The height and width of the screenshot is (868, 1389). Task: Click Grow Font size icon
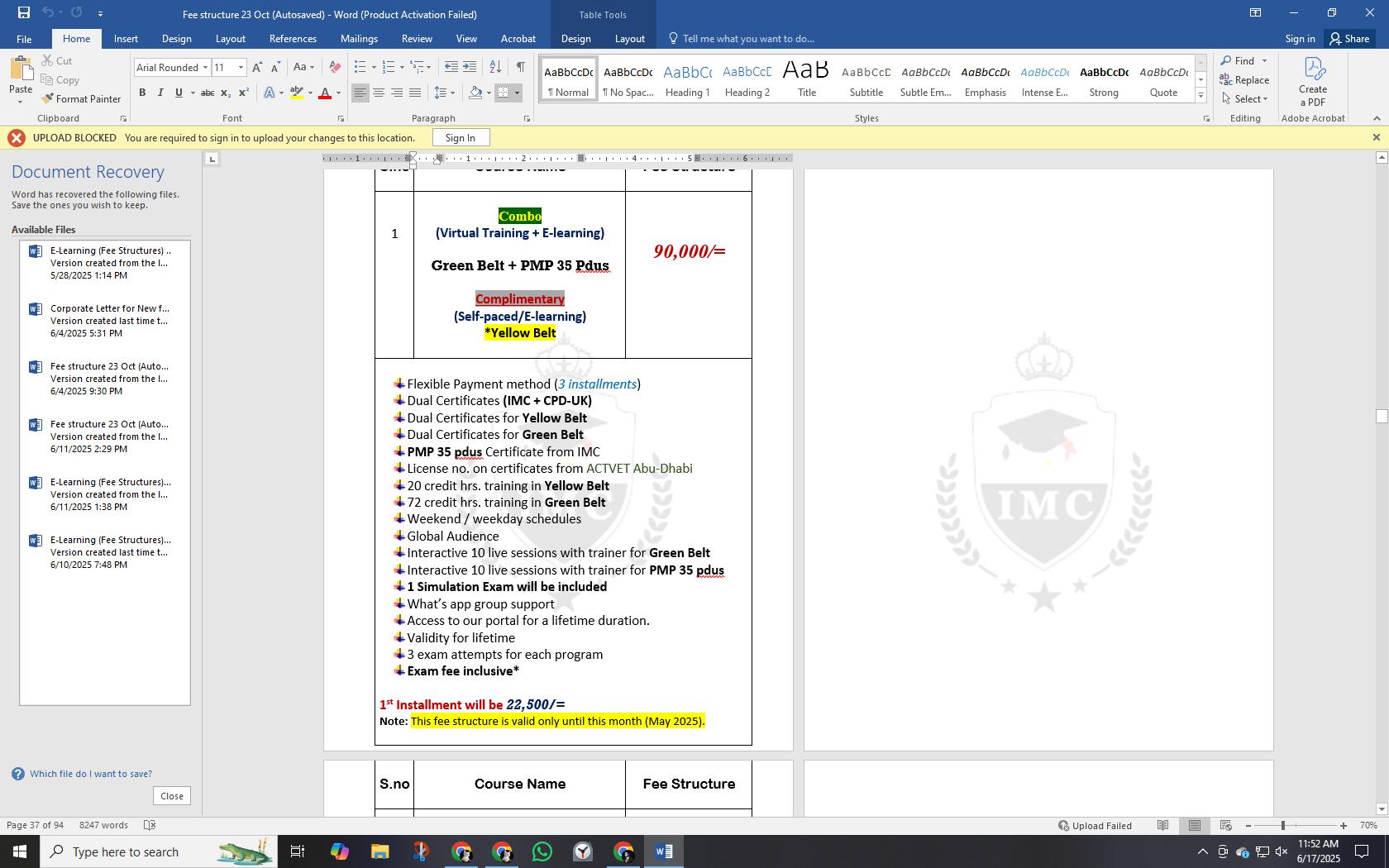pos(257,67)
